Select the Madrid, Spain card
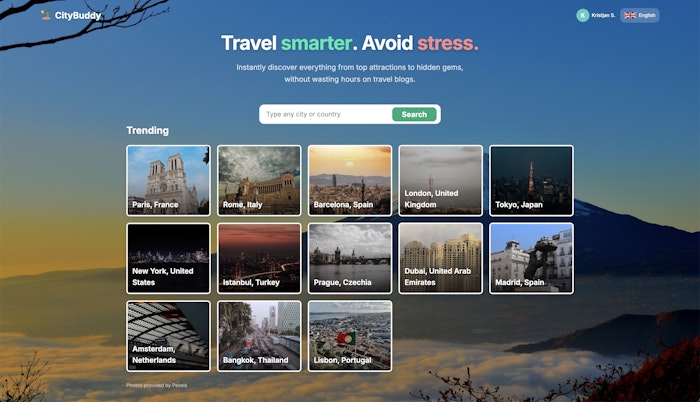 (531, 258)
